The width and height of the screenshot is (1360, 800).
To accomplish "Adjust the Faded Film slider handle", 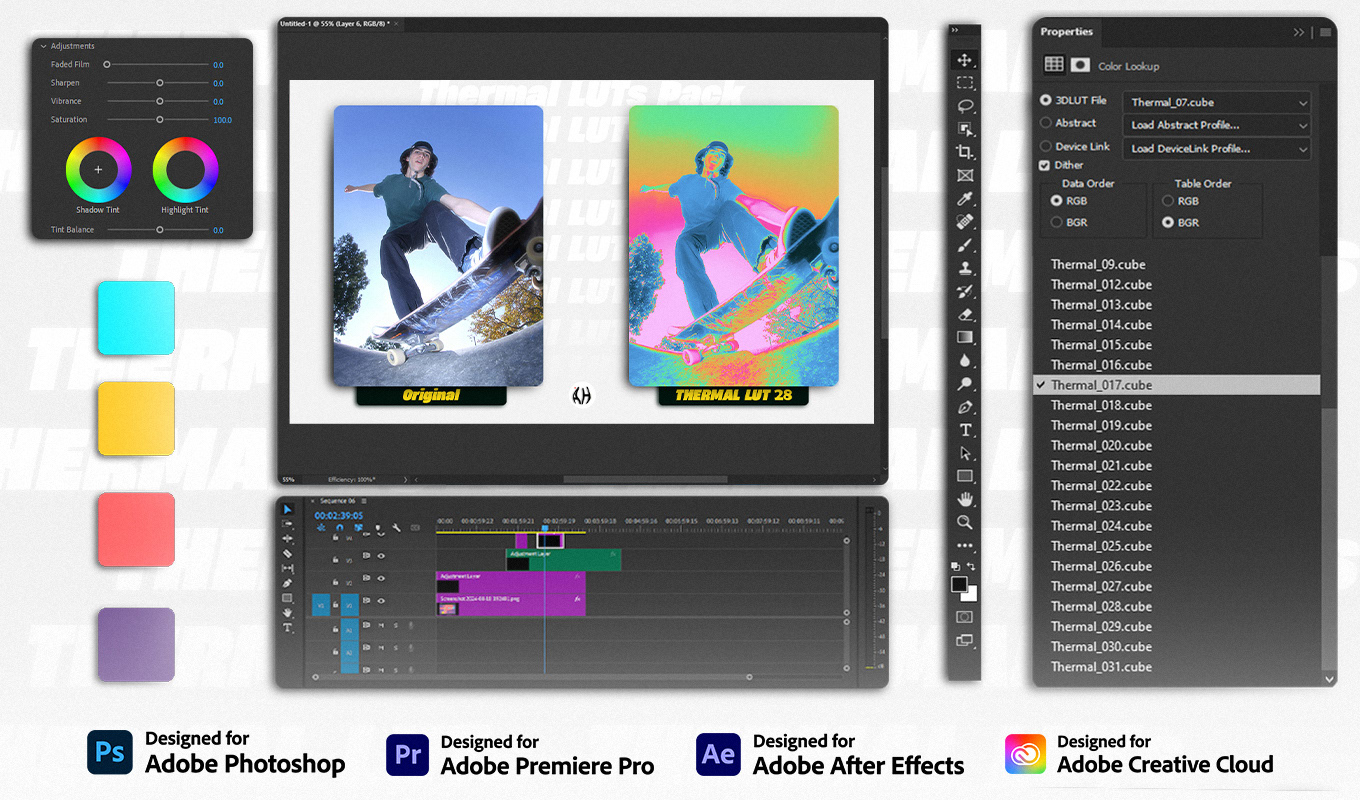I will [107, 64].
